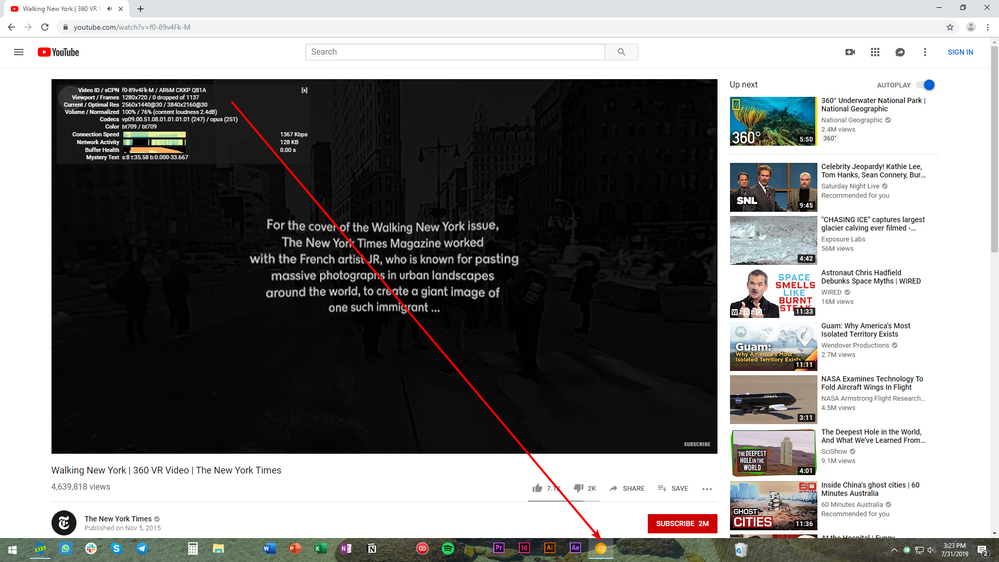
Task: Open Chrome profile avatar icon
Action: click(970, 27)
